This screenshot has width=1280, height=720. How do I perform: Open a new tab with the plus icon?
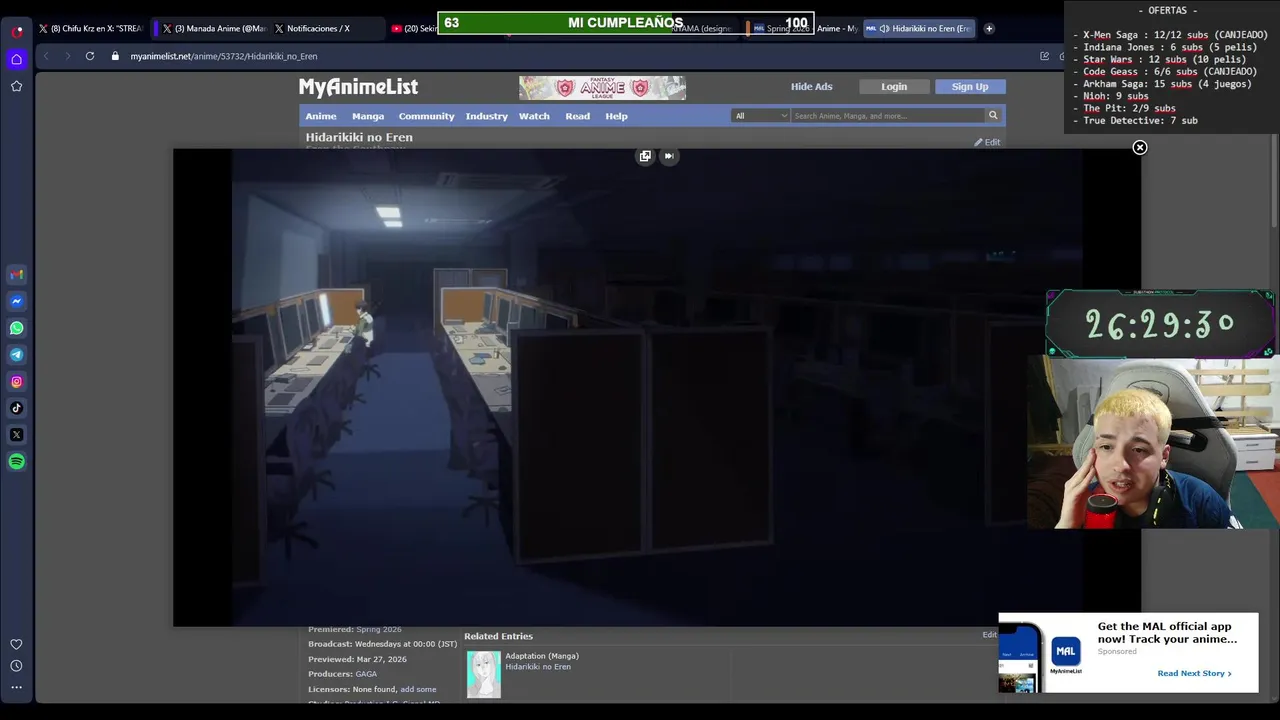coord(989,28)
